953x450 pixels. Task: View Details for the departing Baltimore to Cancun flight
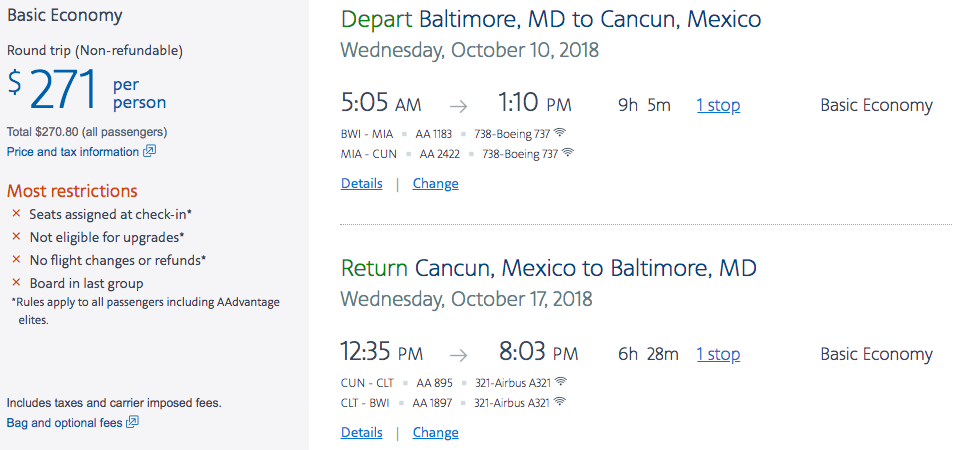click(x=361, y=183)
